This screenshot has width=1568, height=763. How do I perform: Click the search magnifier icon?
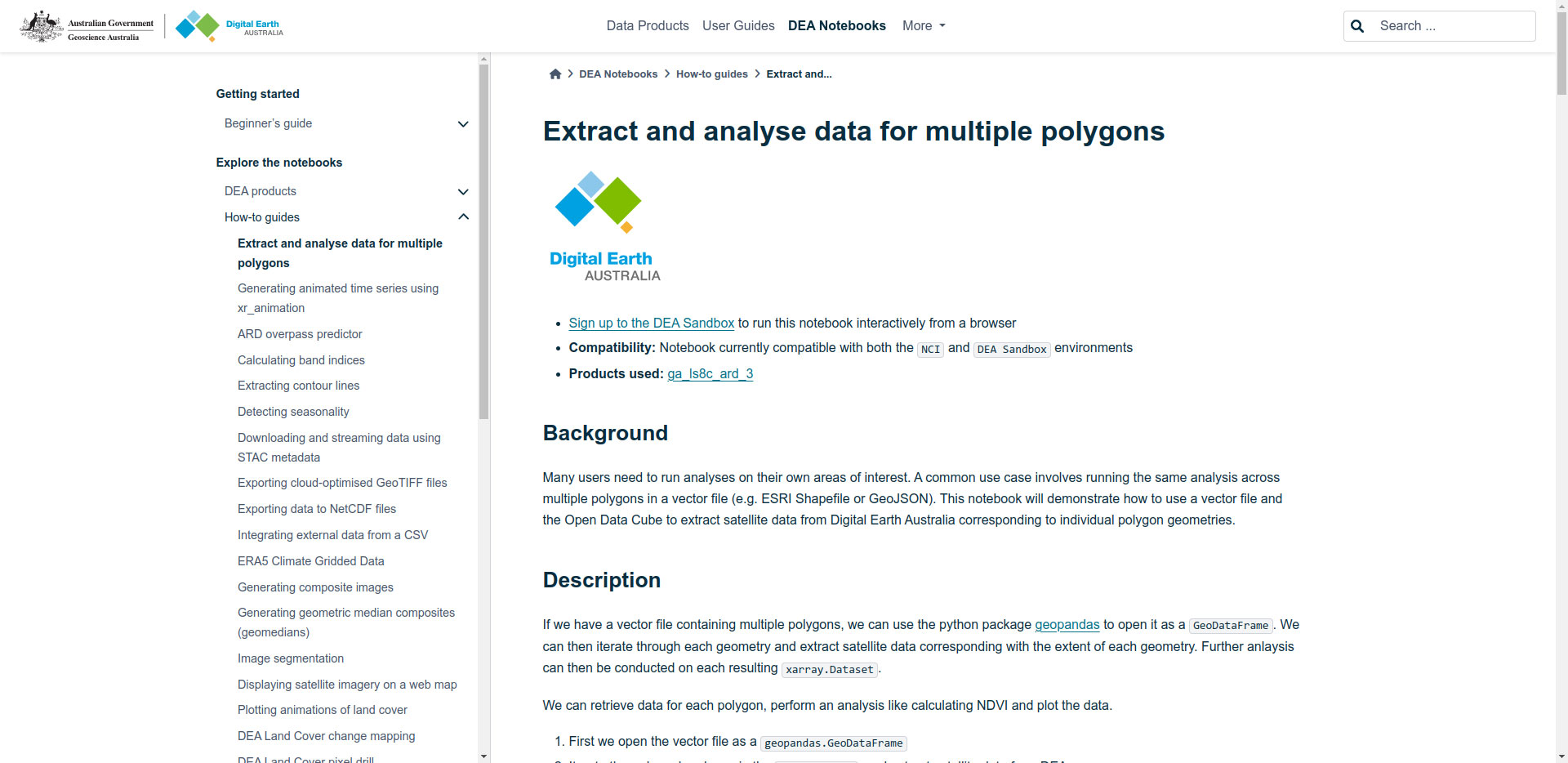1357,26
